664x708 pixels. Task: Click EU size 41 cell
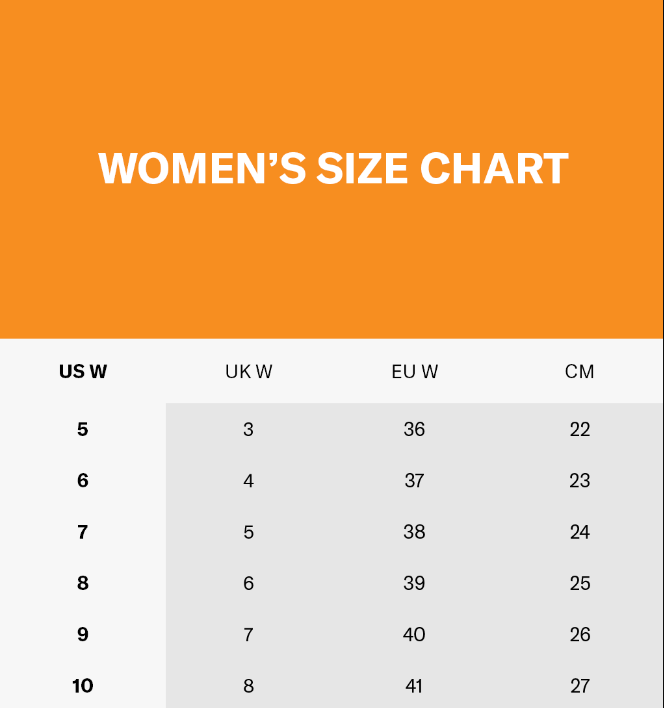tap(414, 686)
